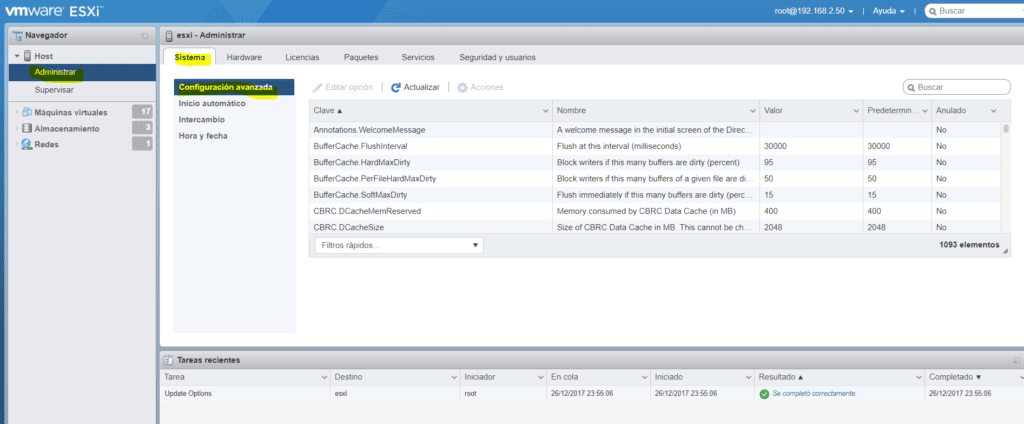This screenshot has height=424, width=1024.
Task: Select the Annotations.WelcomeMessage row
Action: [x=655, y=130]
